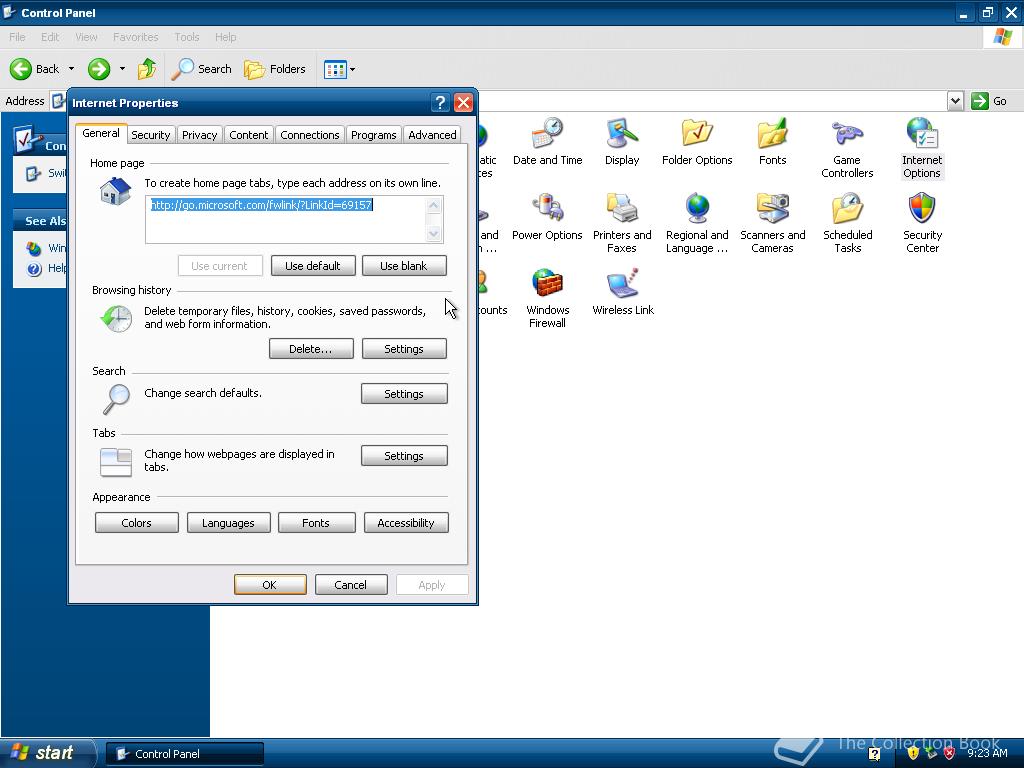Open the File menu
The width and height of the screenshot is (1024, 768).
17,37
